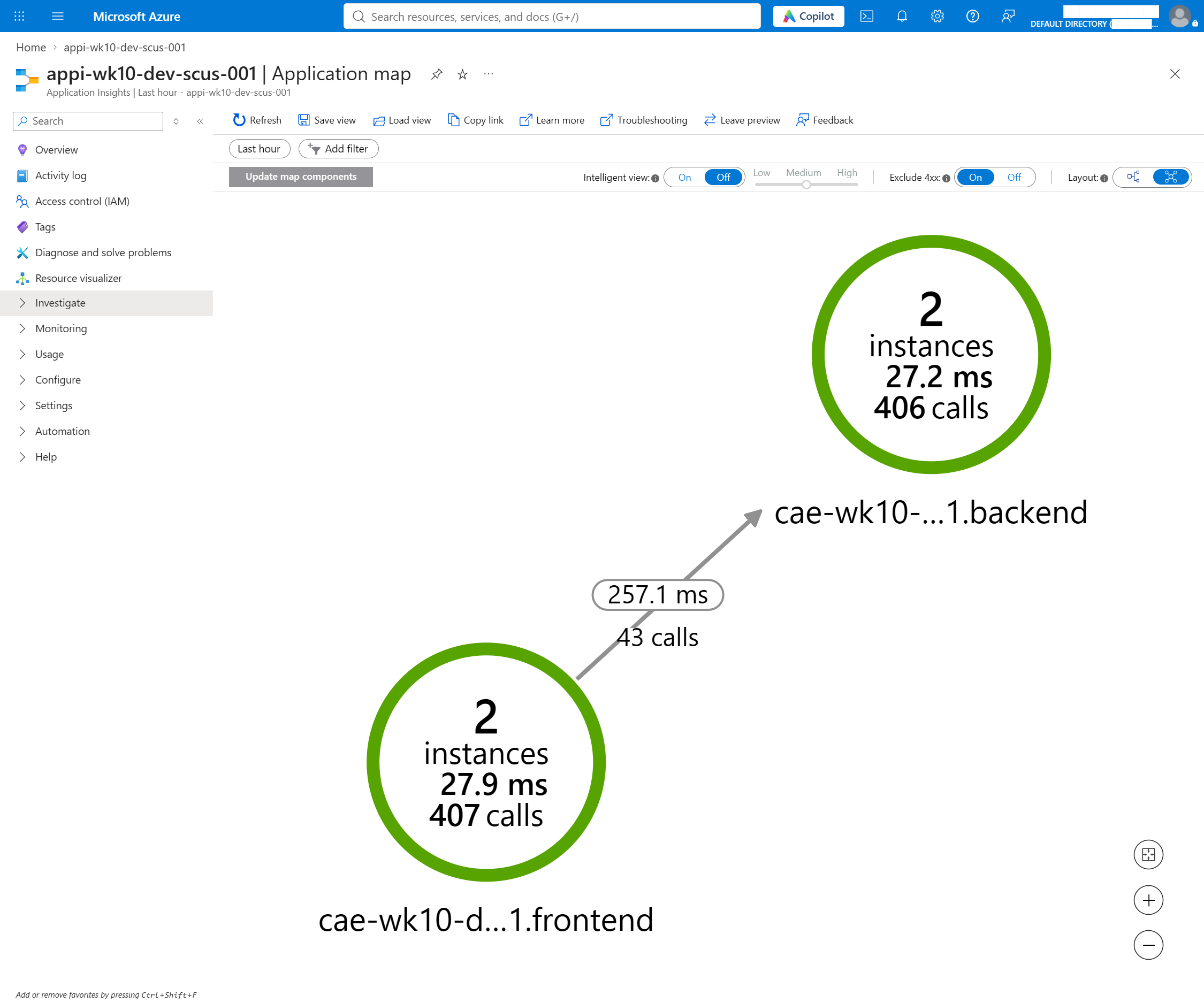This screenshot has height=1003, width=1204.
Task: Expand the Investigate menu group
Action: click(x=106, y=303)
